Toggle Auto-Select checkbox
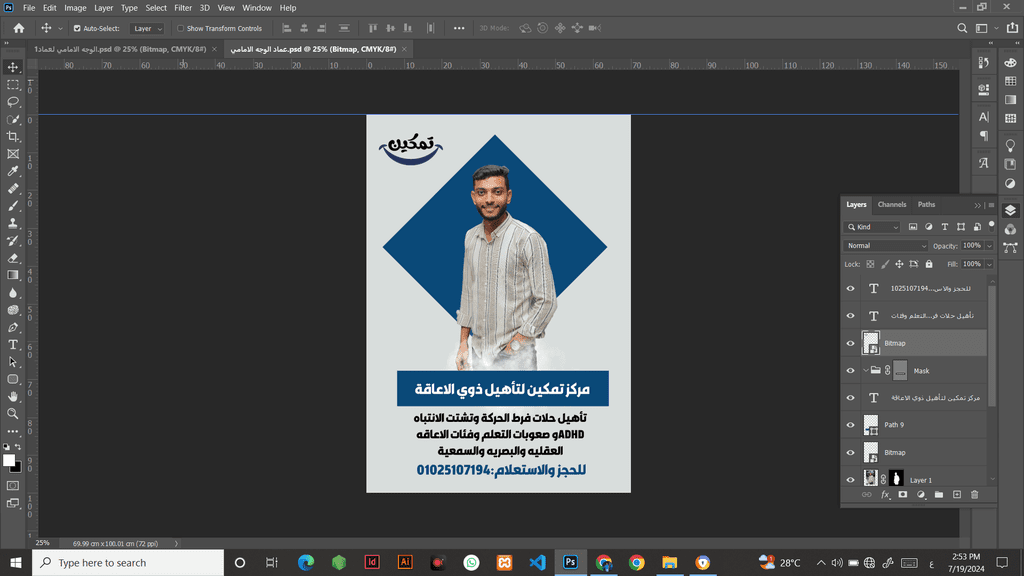1024x576 pixels. click(x=77, y=29)
